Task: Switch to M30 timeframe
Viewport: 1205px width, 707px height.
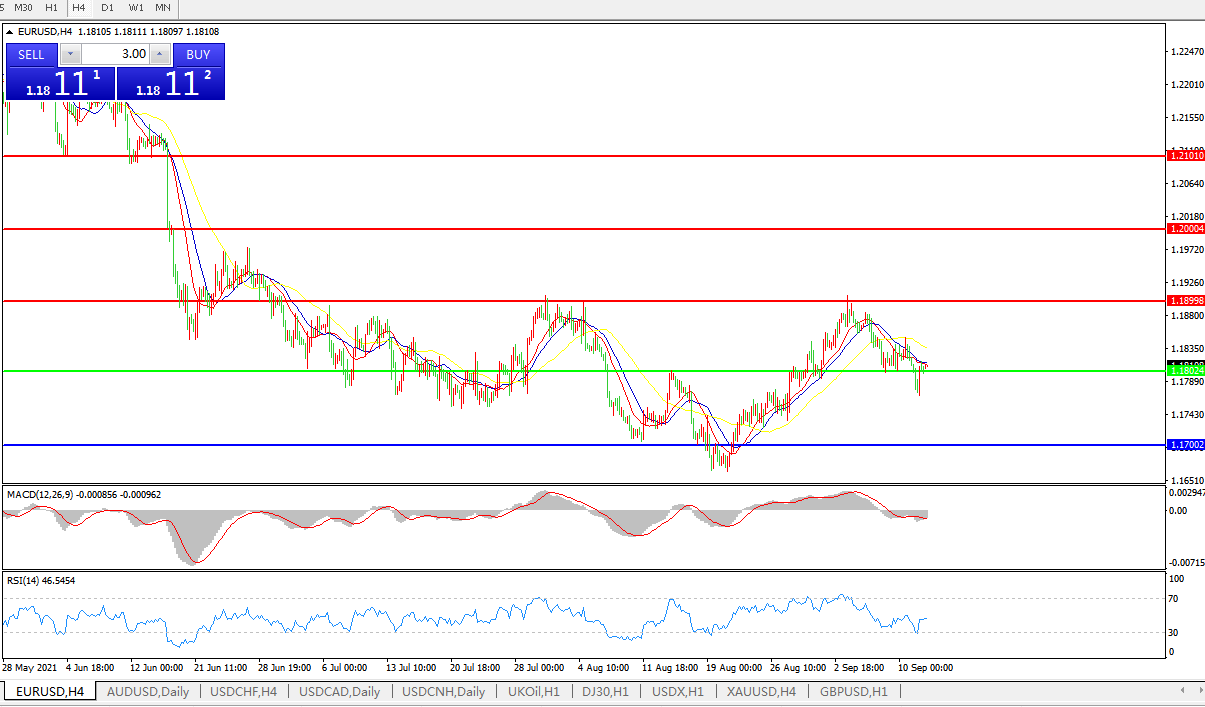Action: [23, 7]
